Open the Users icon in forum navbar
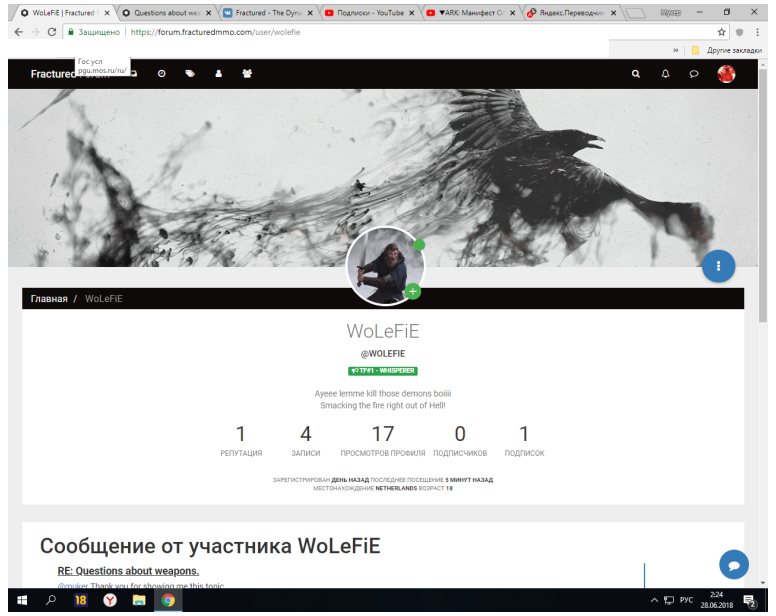The image size is (776, 616). point(219,74)
